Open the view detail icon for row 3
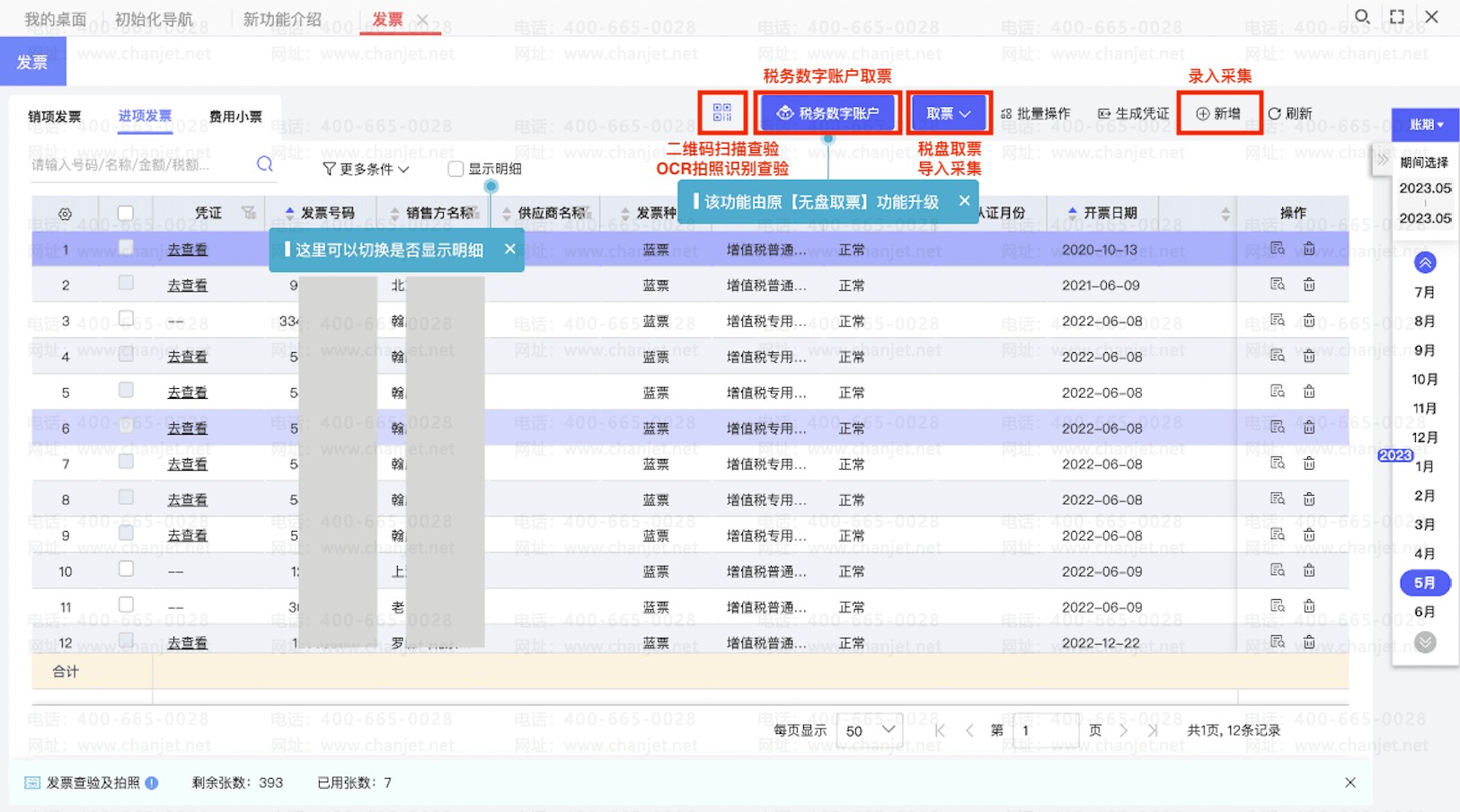Image resolution: width=1460 pixels, height=812 pixels. (x=1277, y=321)
